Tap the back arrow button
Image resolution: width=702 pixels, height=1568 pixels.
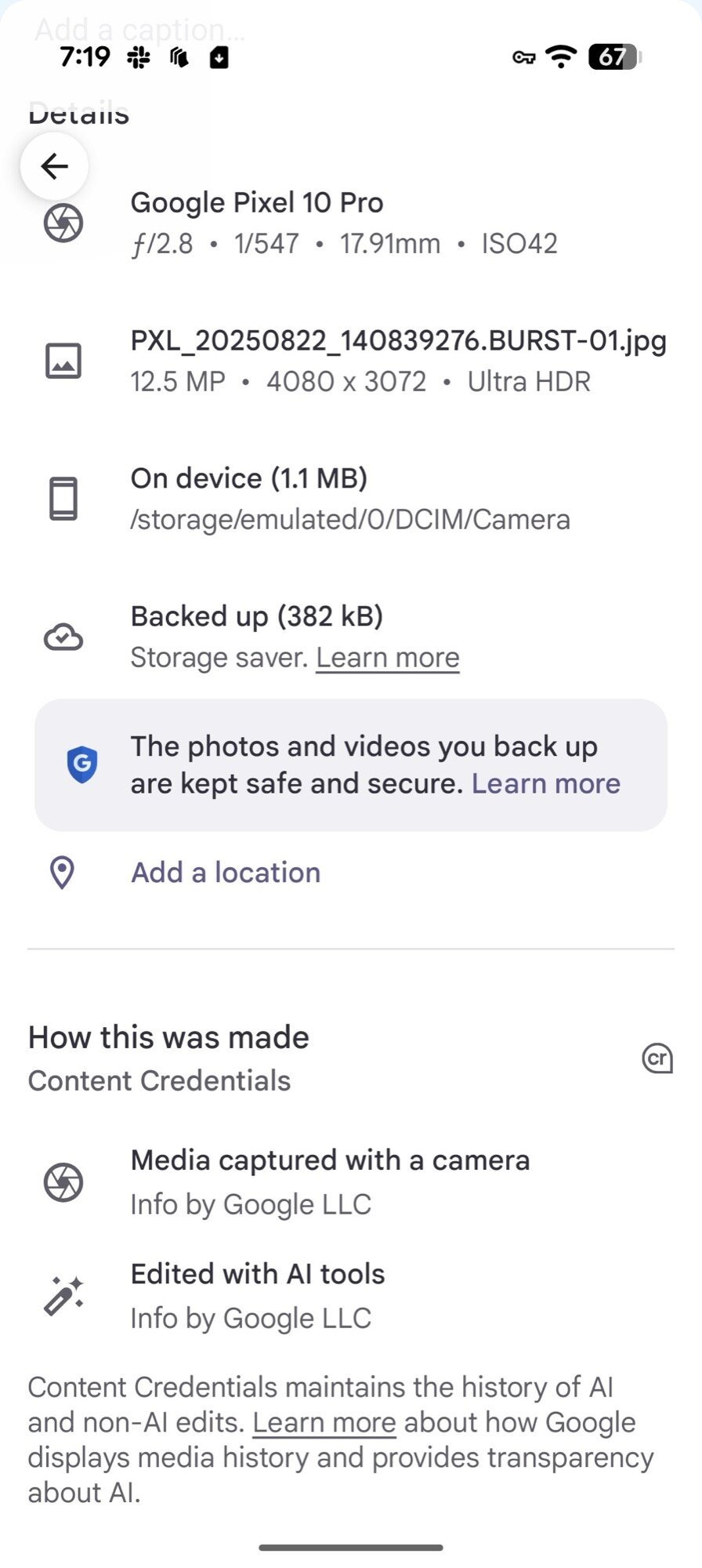coord(54,166)
